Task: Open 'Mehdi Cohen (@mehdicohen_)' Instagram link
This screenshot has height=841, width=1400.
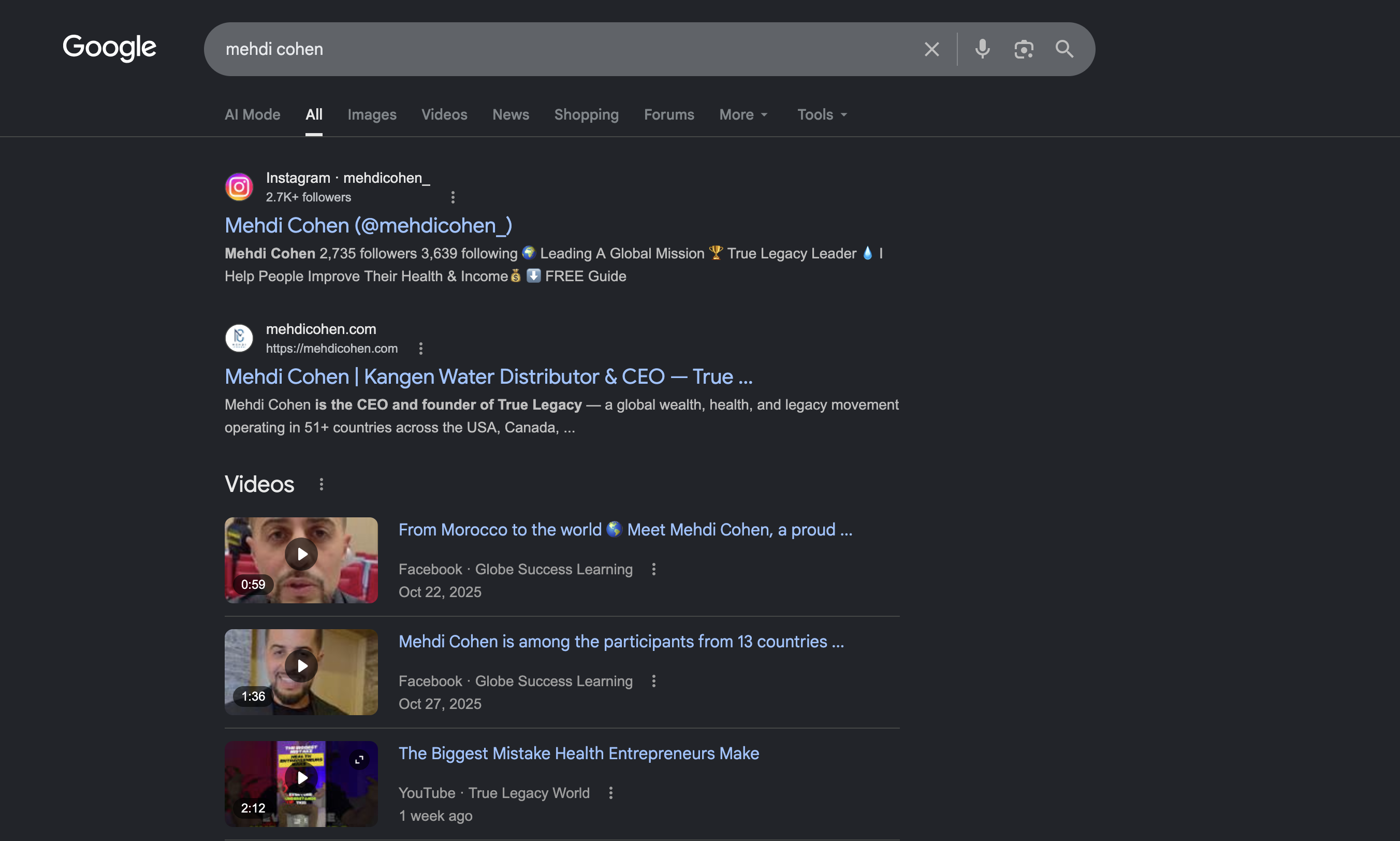Action: [369, 226]
